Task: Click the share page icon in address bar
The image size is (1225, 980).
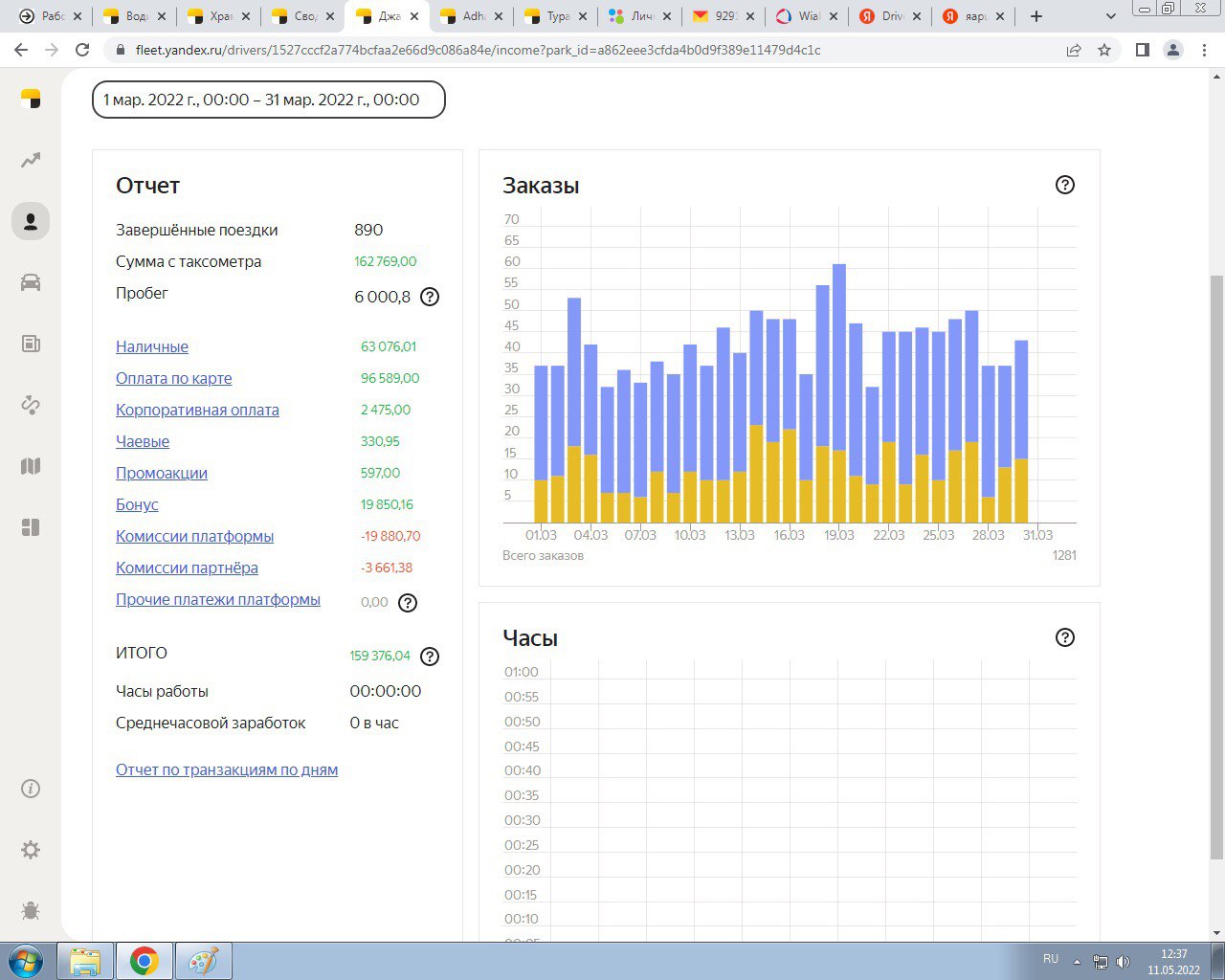Action: (x=1074, y=50)
